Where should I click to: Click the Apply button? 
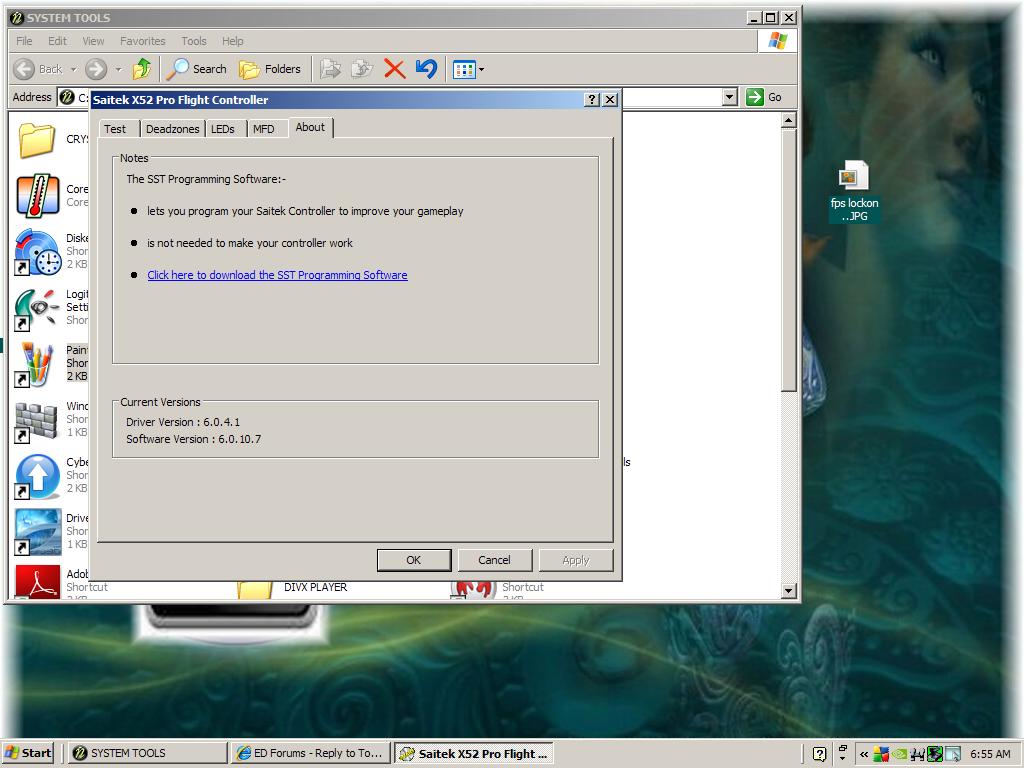click(575, 560)
